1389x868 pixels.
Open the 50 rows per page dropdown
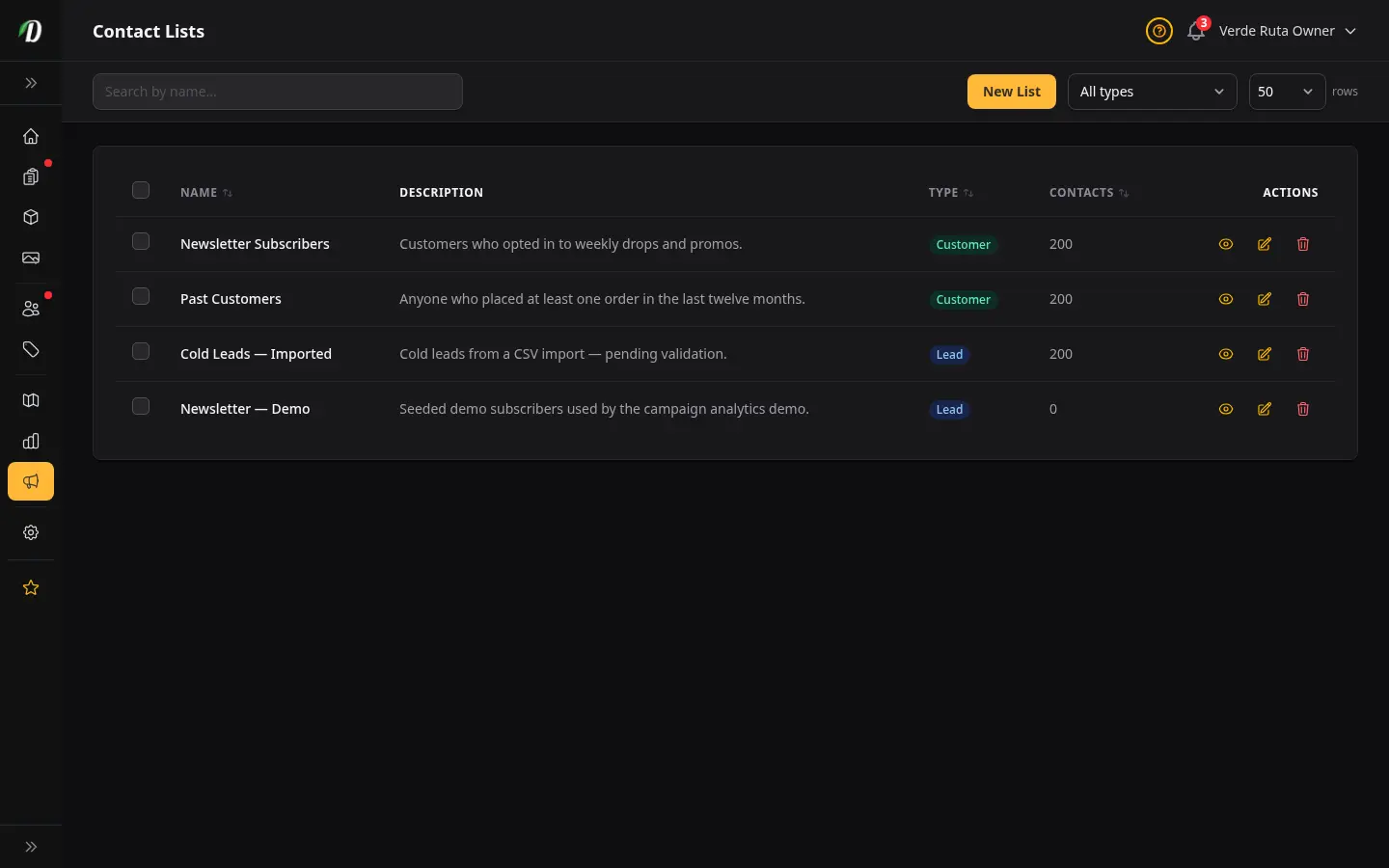(1288, 92)
